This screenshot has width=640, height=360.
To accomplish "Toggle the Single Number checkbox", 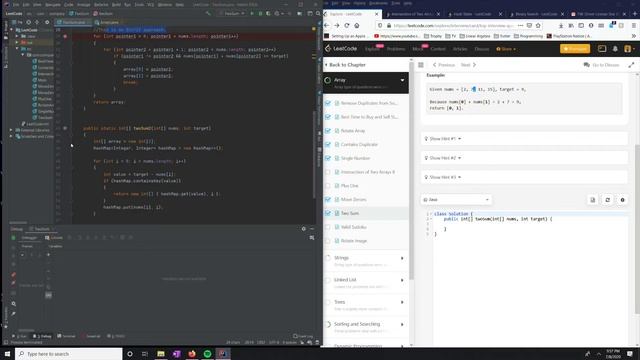I will click(328, 158).
